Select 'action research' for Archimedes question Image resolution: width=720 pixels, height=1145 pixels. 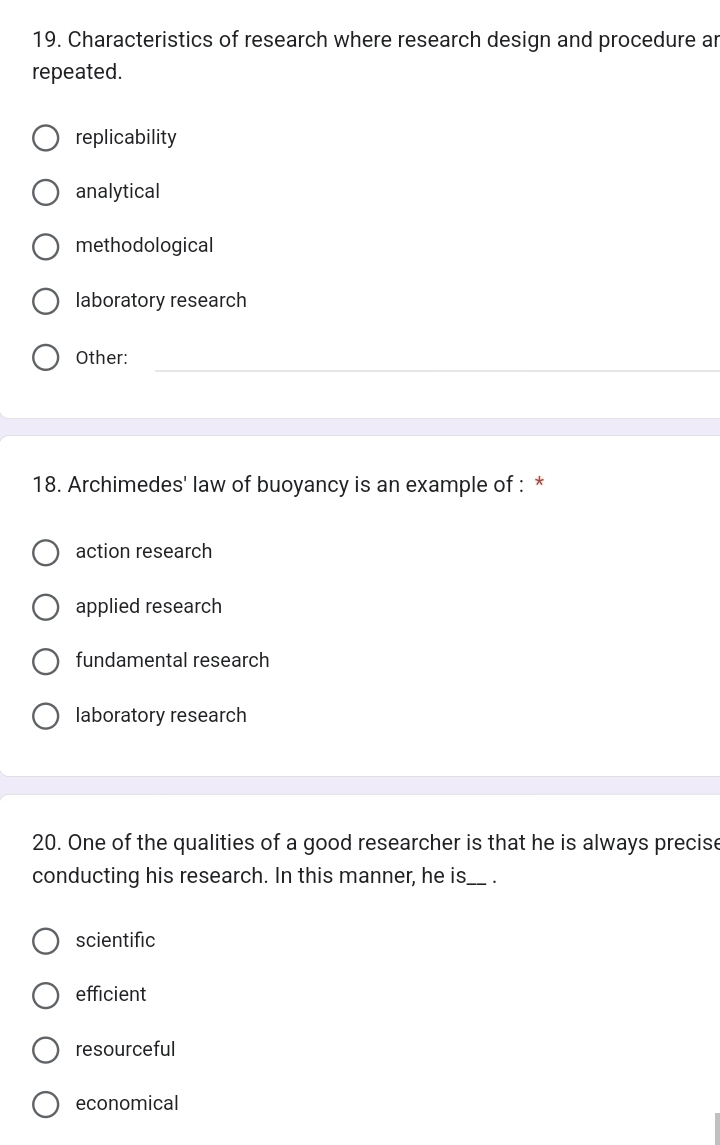point(45,553)
